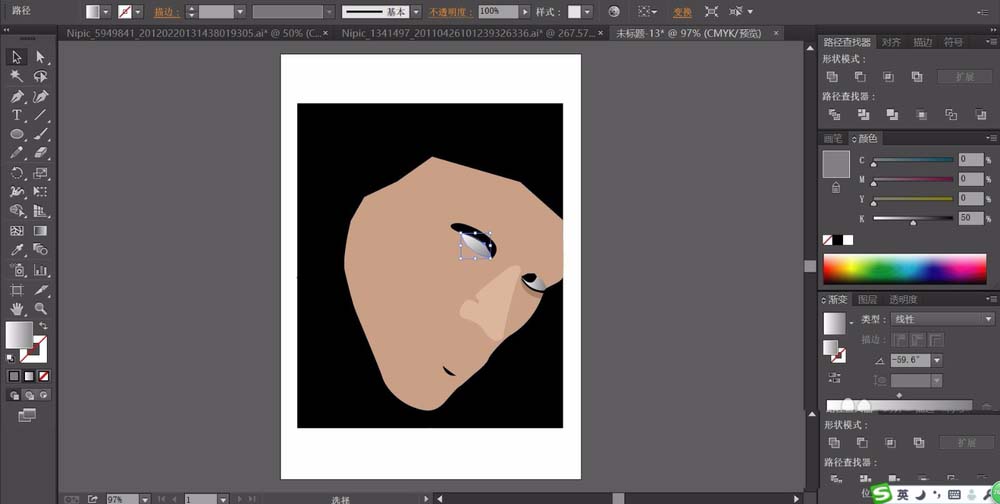Pick a color from the spectrum bar
This screenshot has height=504, width=1000.
click(904, 269)
